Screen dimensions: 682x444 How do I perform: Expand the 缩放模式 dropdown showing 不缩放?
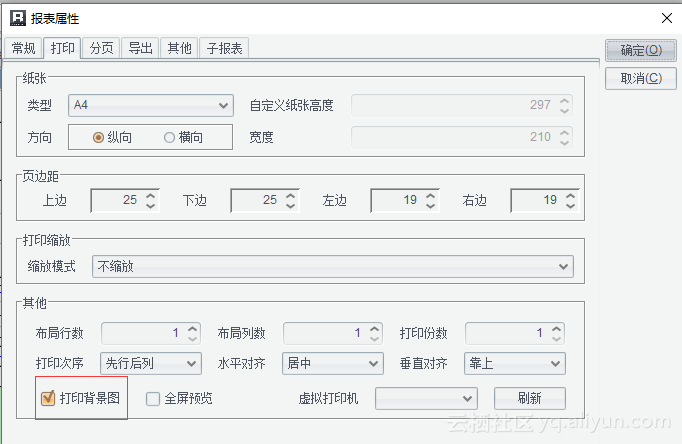coord(333,267)
